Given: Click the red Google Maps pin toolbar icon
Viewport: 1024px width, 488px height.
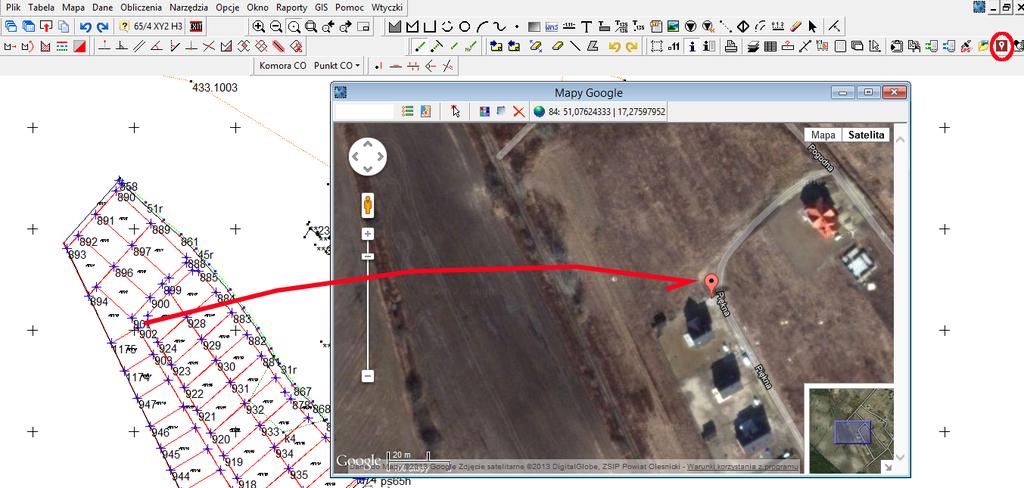Looking at the screenshot, I should (1000, 46).
